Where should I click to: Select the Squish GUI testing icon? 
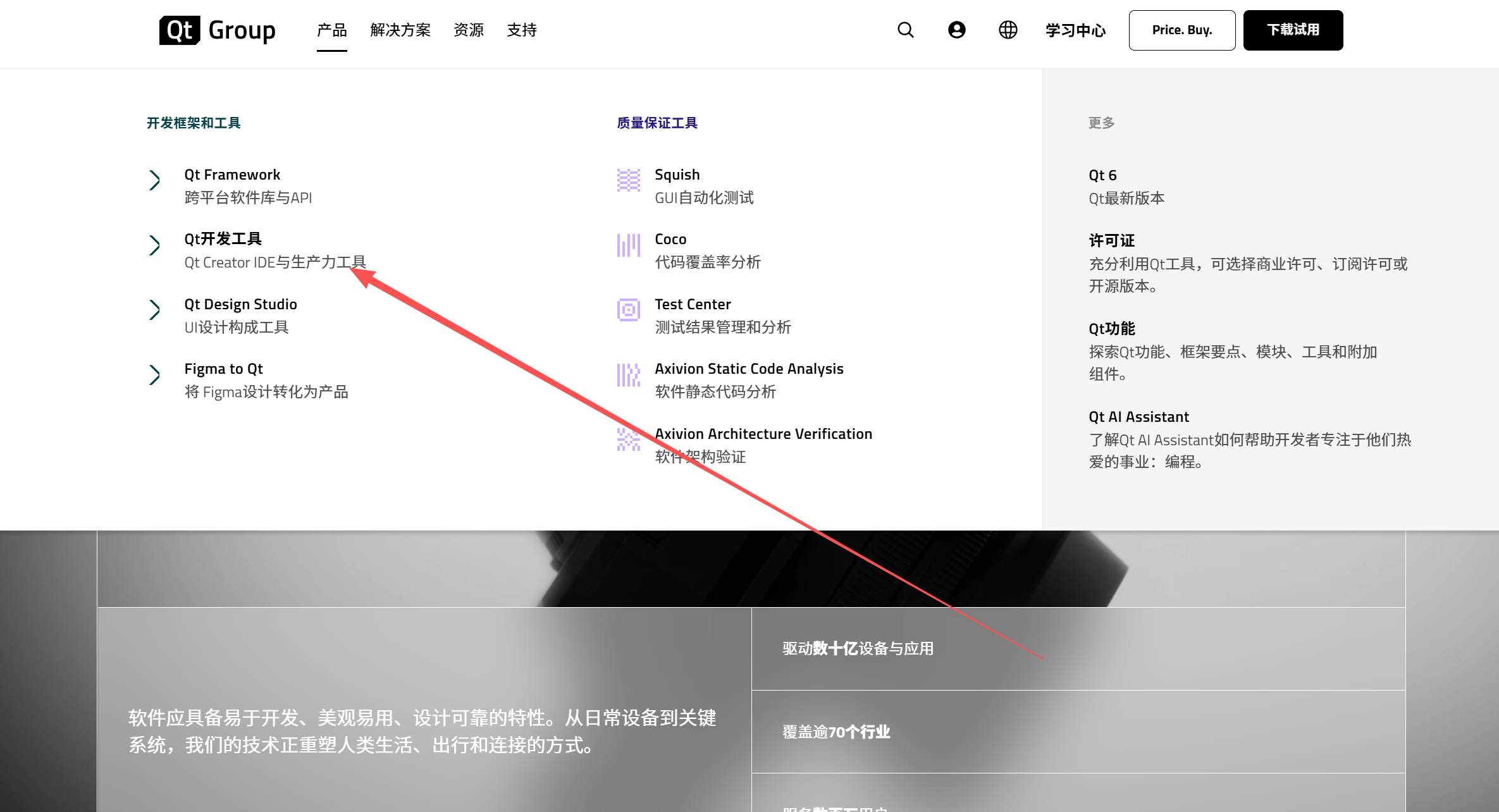[627, 181]
